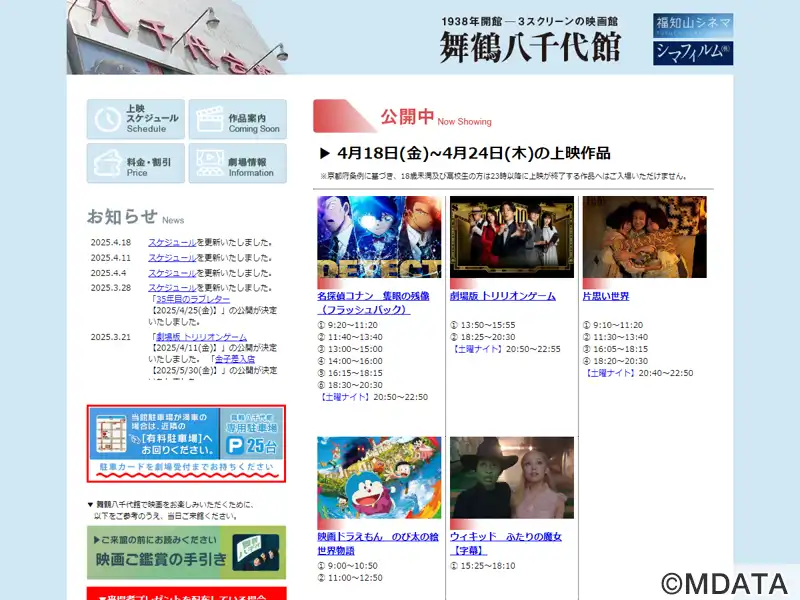The width and height of the screenshot is (800, 600).
Task: Click the wallet icon on the Price button
Action: coord(107,163)
